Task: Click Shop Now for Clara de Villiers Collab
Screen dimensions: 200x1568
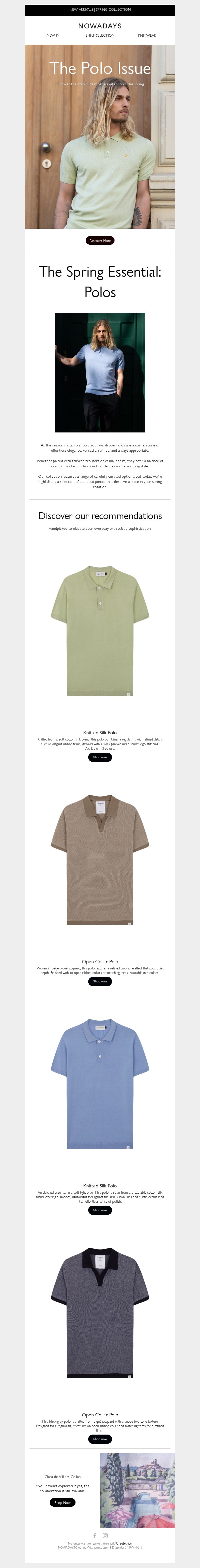Action: coord(62,1502)
